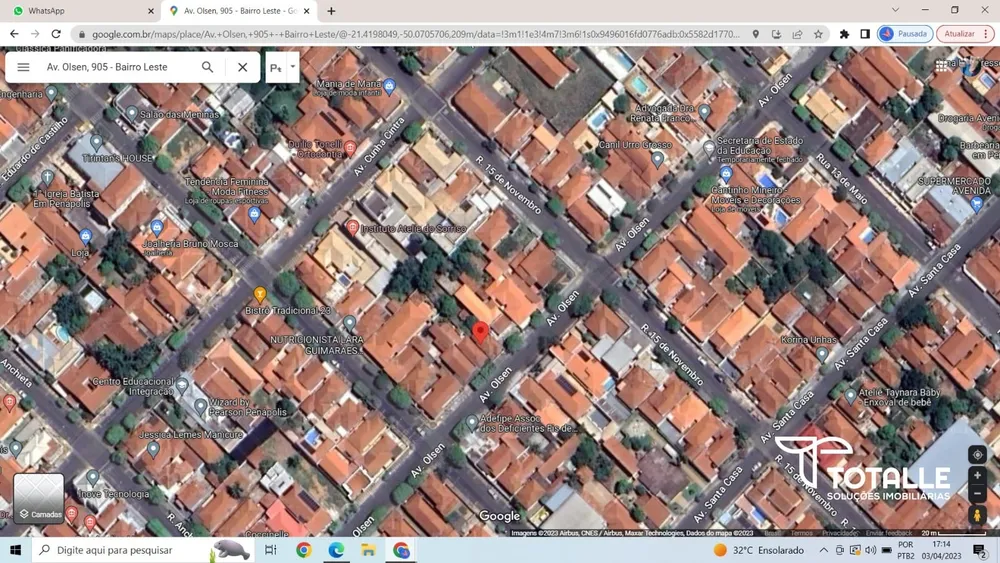Click the Pt button beside search box
Screen dimensions: 1000x563
(276, 68)
